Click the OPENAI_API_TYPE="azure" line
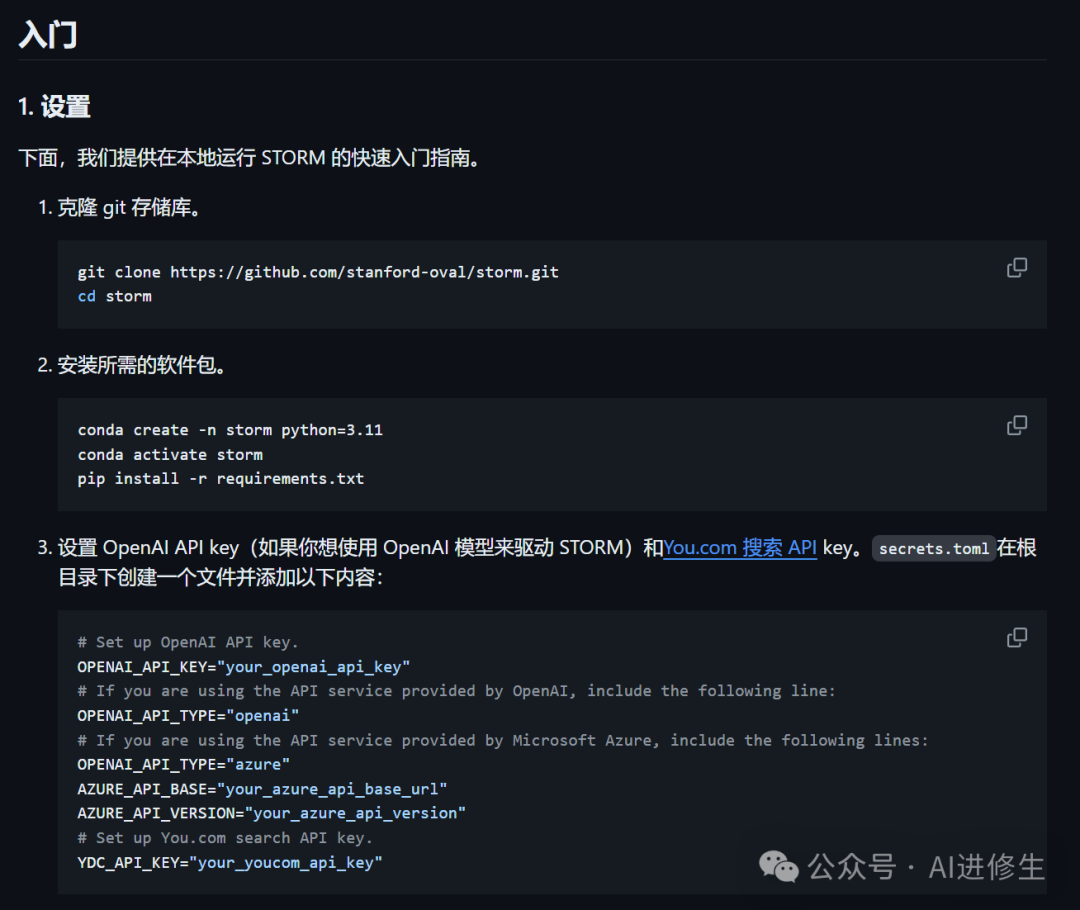Screen dimensions: 1080x910 point(183,765)
